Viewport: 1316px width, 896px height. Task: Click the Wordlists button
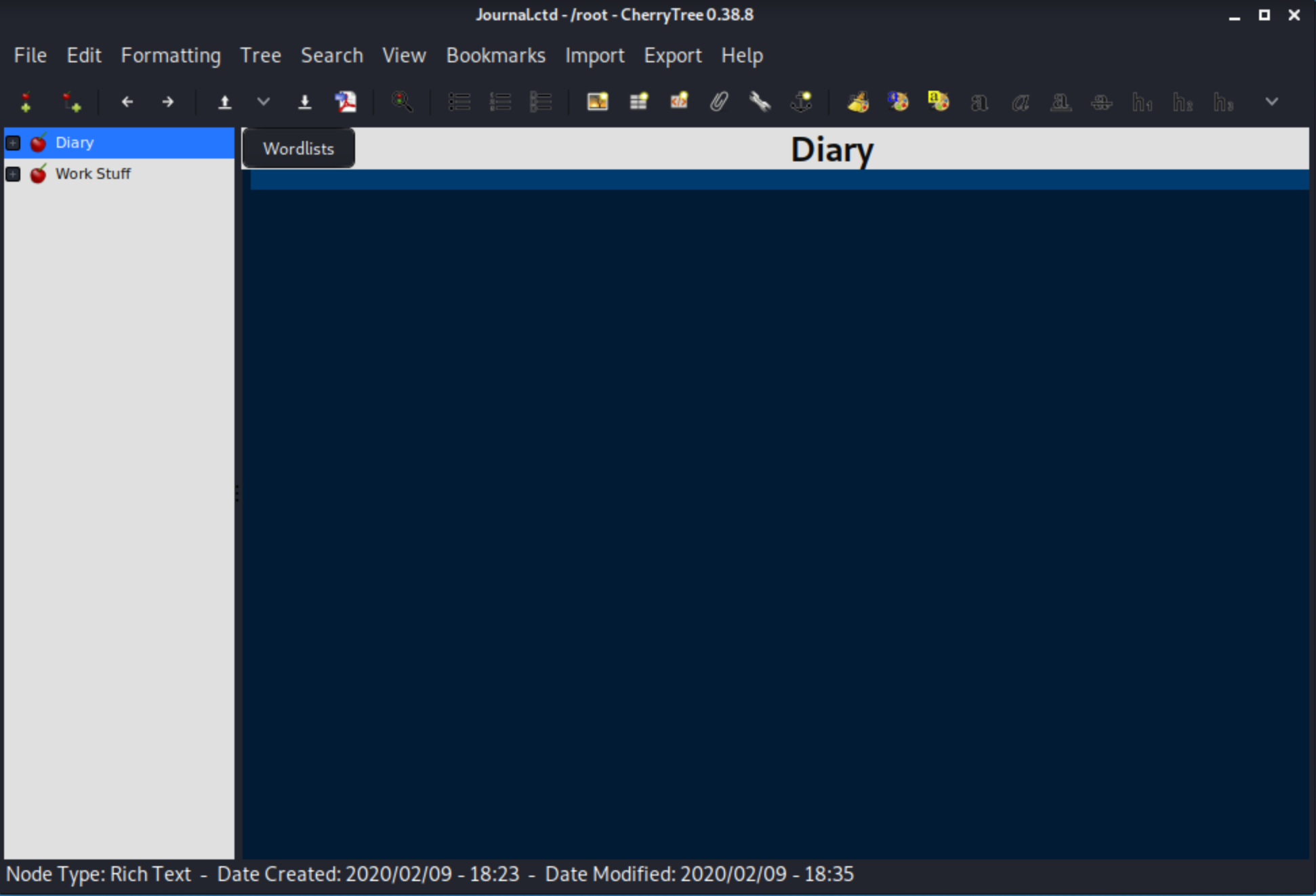point(298,148)
